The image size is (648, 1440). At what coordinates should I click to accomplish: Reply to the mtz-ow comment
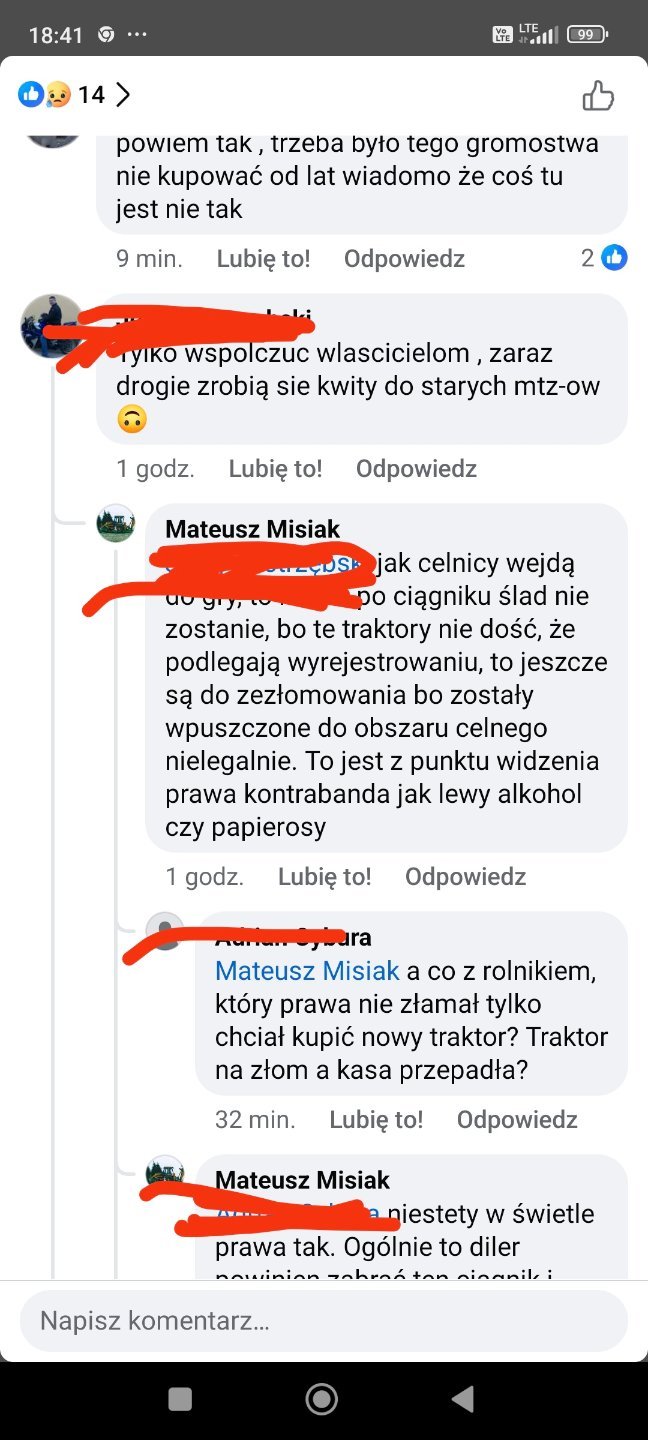click(416, 469)
